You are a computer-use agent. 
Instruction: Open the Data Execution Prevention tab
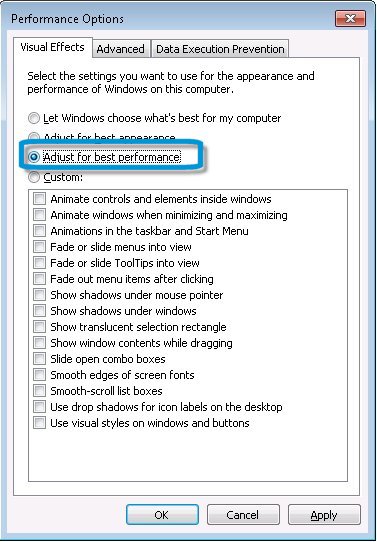pyautogui.click(x=220, y=49)
